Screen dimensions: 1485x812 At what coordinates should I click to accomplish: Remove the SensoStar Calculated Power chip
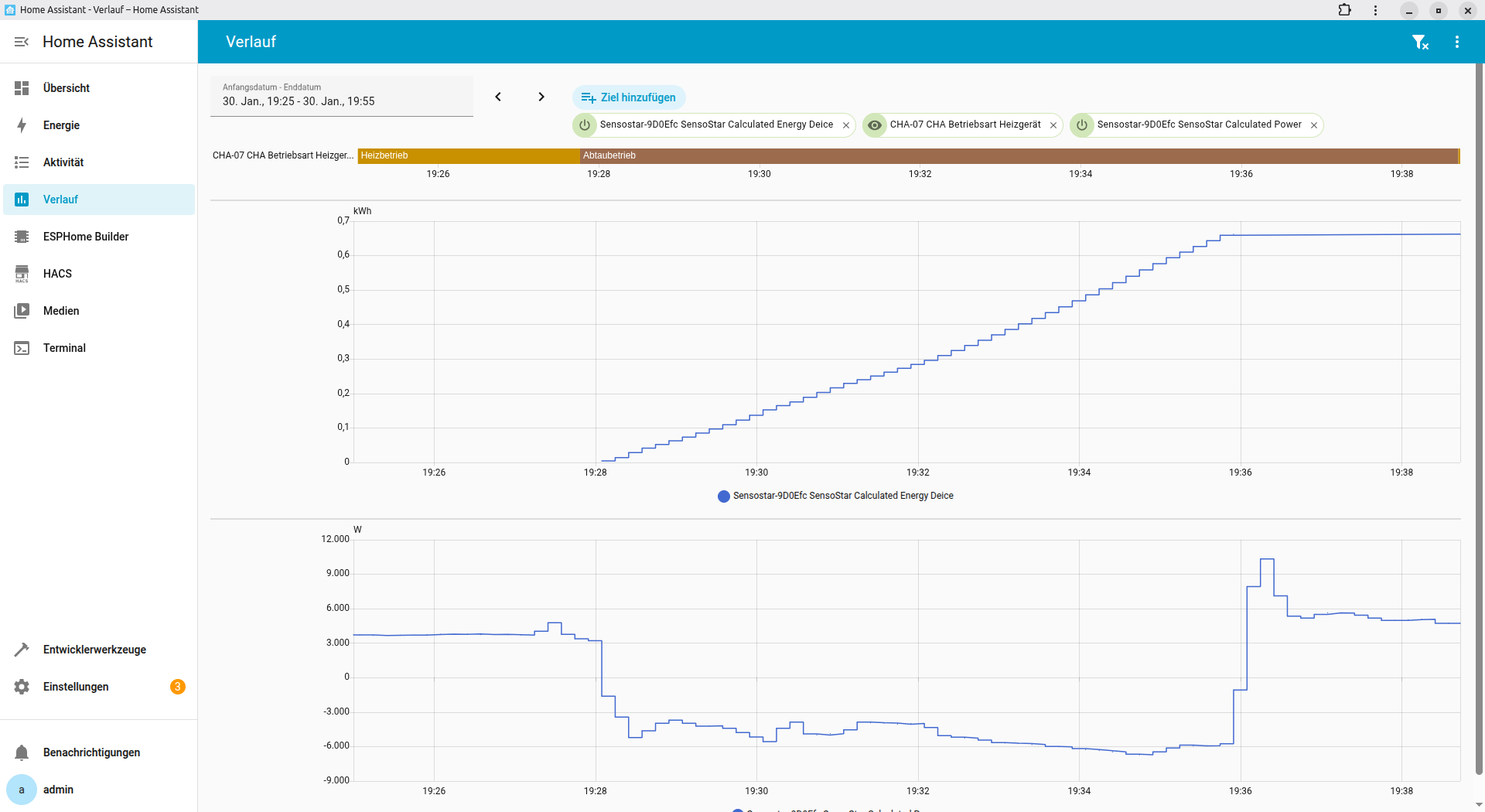click(x=1314, y=125)
